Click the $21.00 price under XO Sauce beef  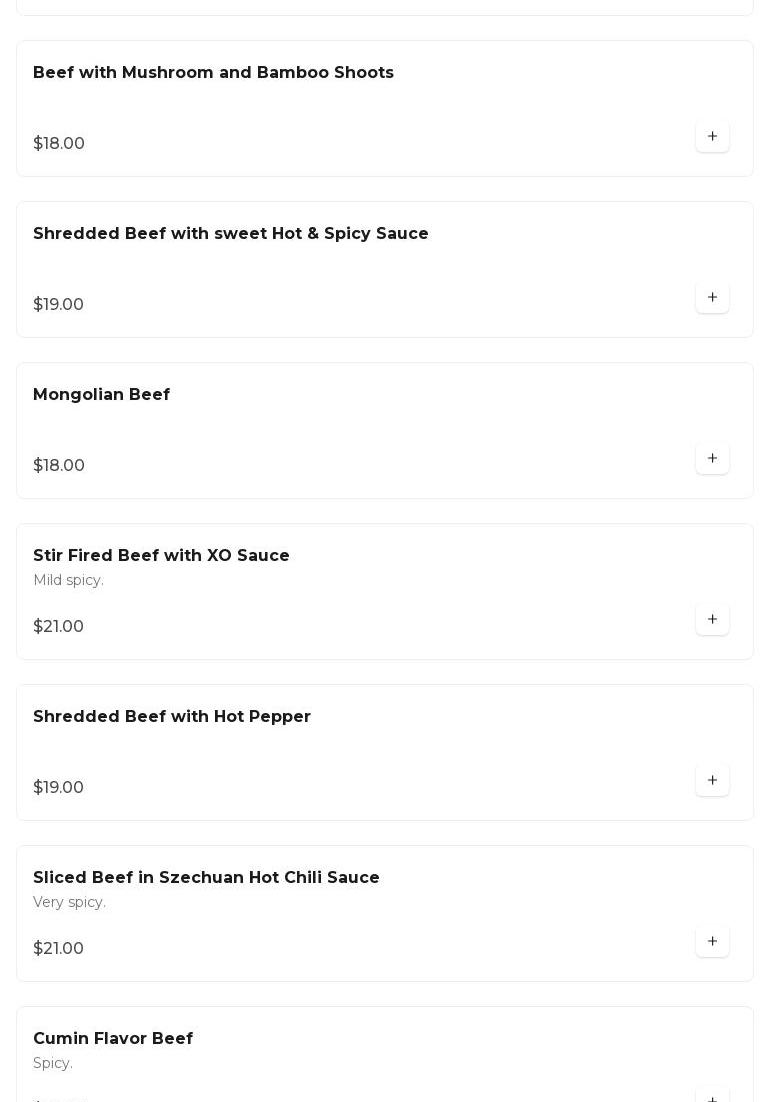coord(58,627)
